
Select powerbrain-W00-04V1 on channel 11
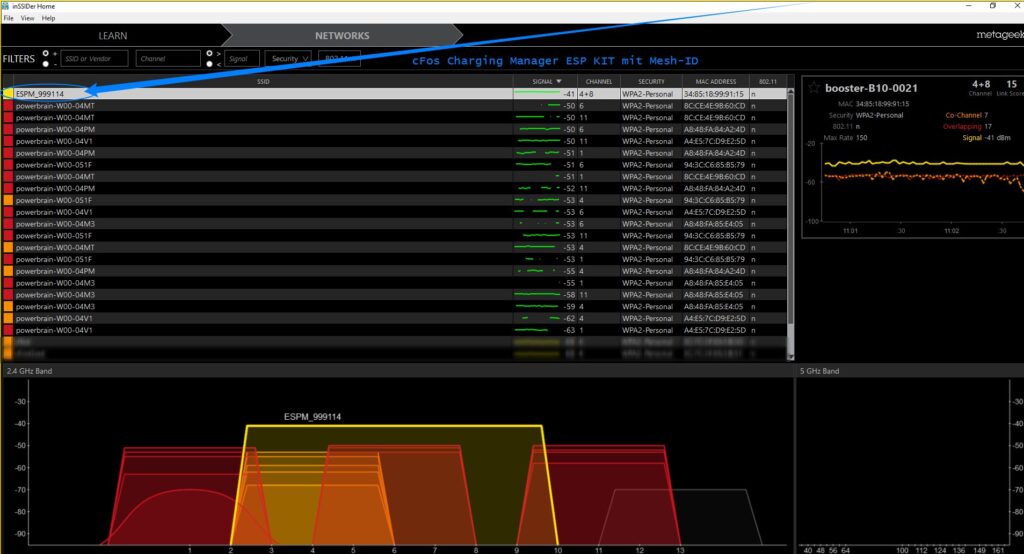pos(394,141)
